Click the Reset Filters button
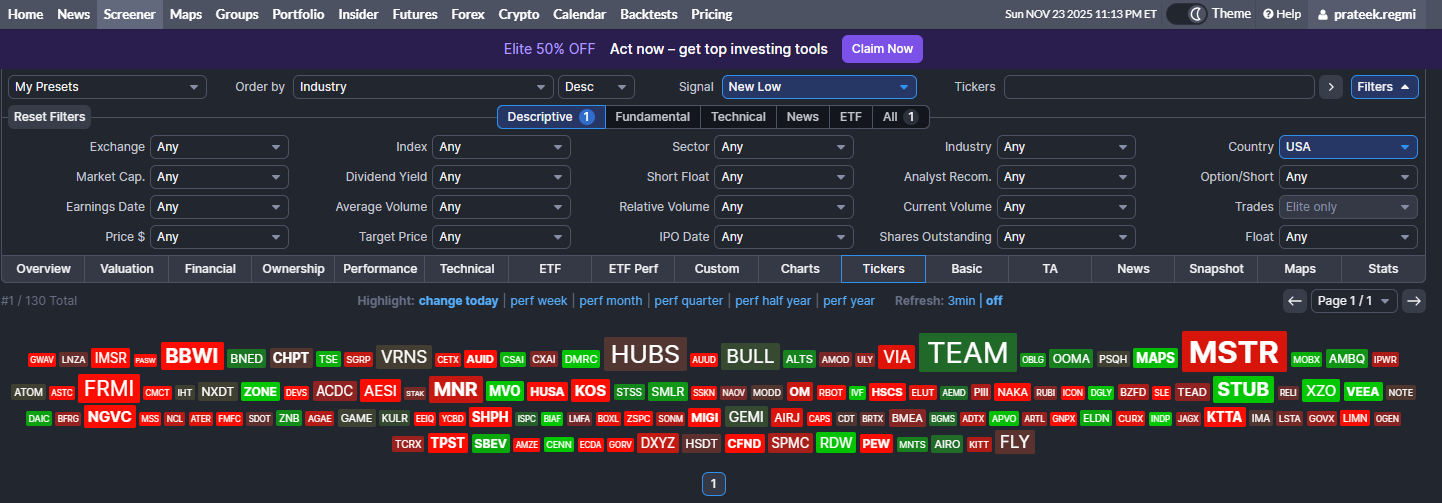Viewport: 1442px width, 503px height. [x=49, y=117]
